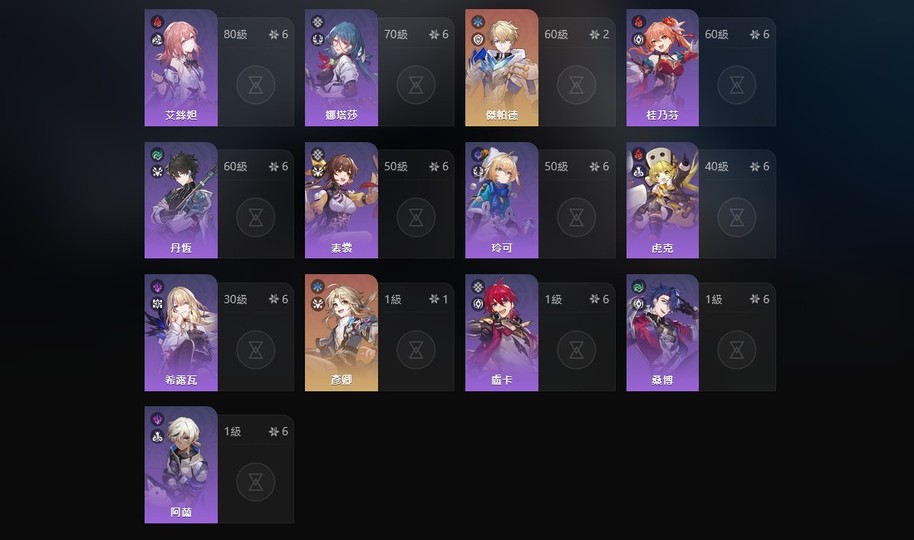The image size is (914, 540).
Task: Click the hourglass slot next to 娜塔莎
Action: [x=416, y=85]
